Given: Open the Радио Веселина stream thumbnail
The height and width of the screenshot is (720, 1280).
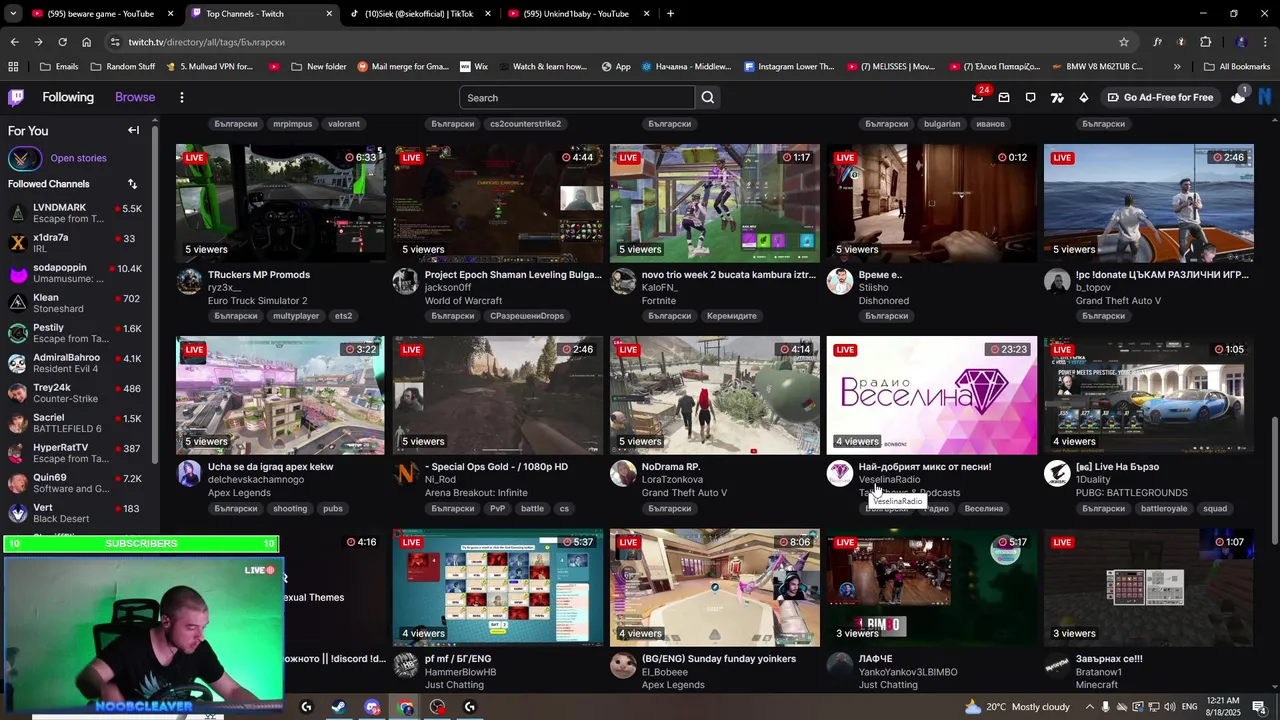Looking at the screenshot, I should (932, 395).
